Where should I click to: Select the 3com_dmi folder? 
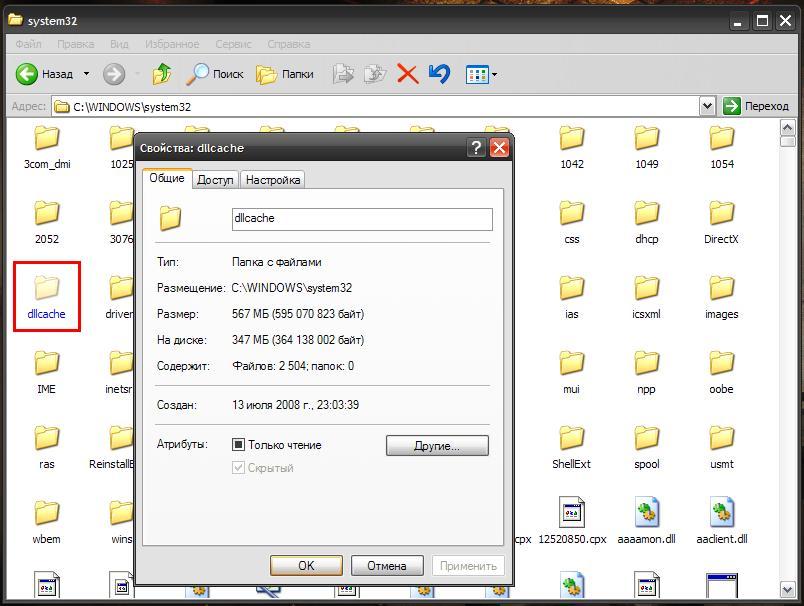(47, 148)
